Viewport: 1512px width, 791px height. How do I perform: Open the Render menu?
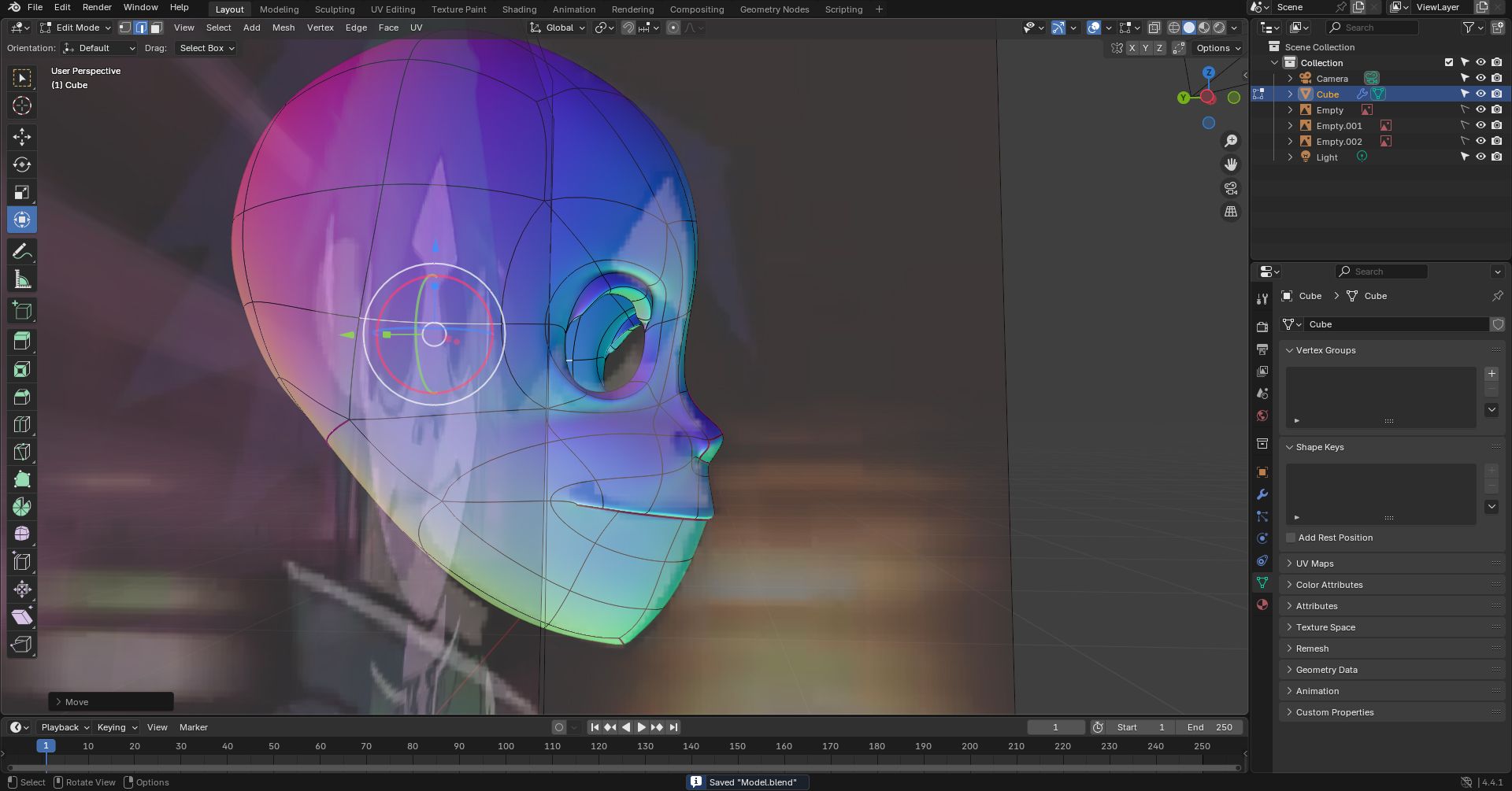97,7
